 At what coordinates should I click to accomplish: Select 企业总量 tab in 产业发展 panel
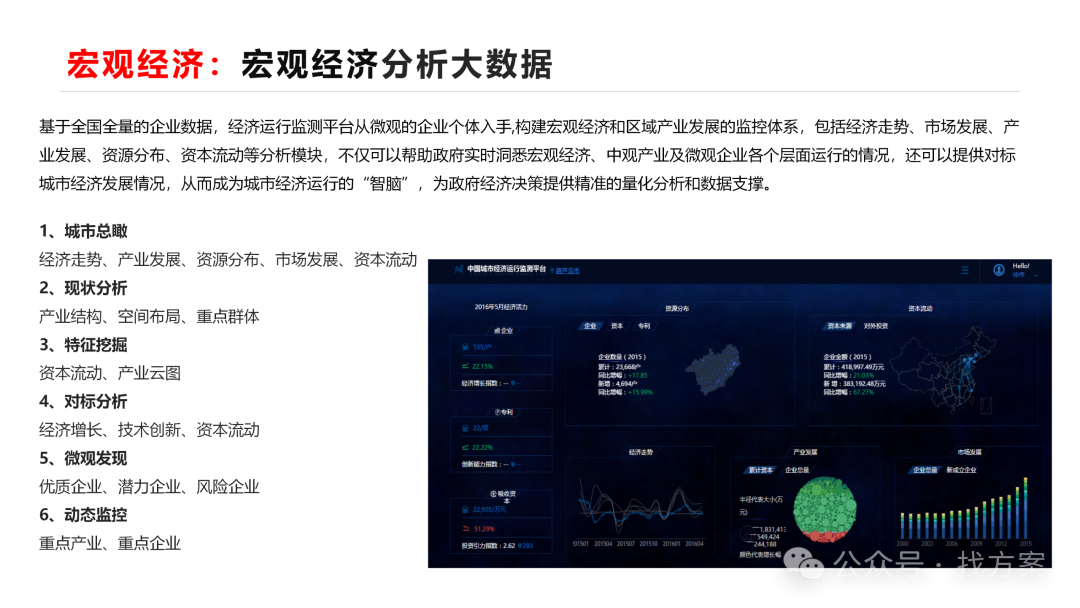click(x=797, y=470)
